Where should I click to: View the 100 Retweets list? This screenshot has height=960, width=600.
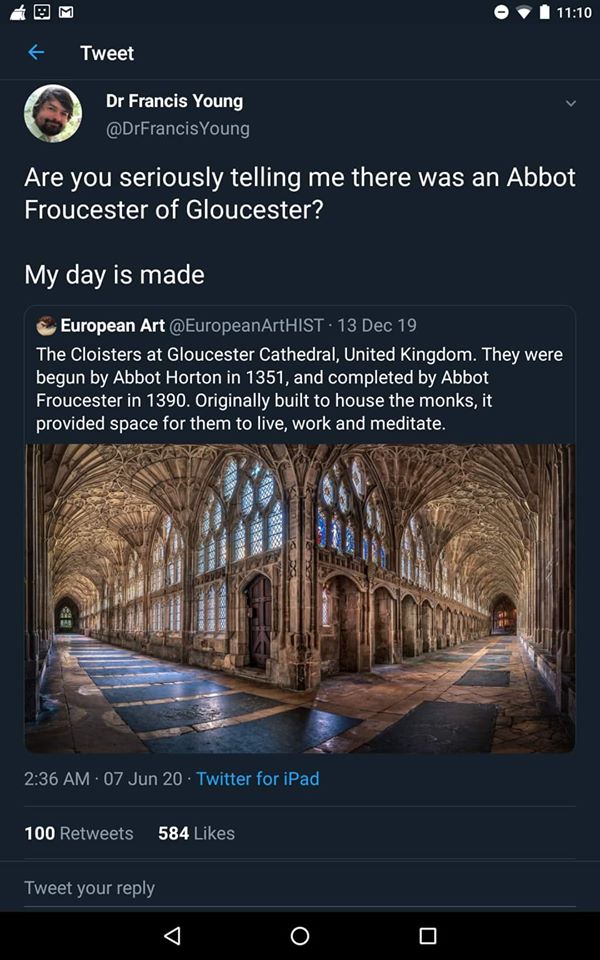point(78,833)
